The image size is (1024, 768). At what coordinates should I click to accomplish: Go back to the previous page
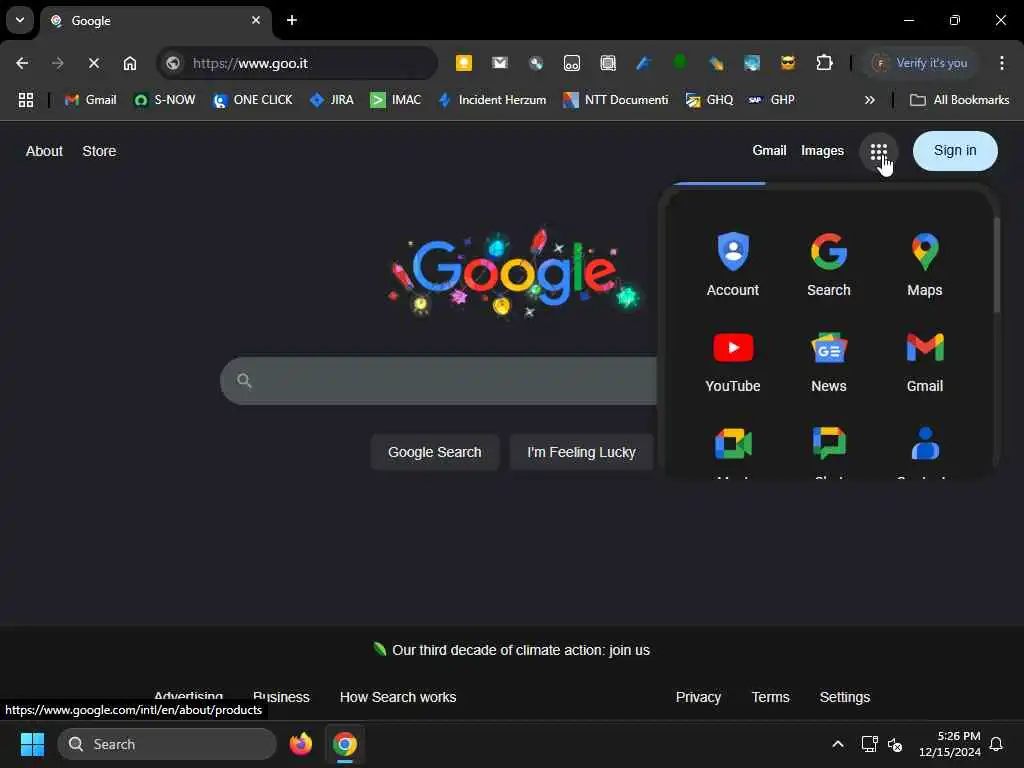click(x=22, y=63)
